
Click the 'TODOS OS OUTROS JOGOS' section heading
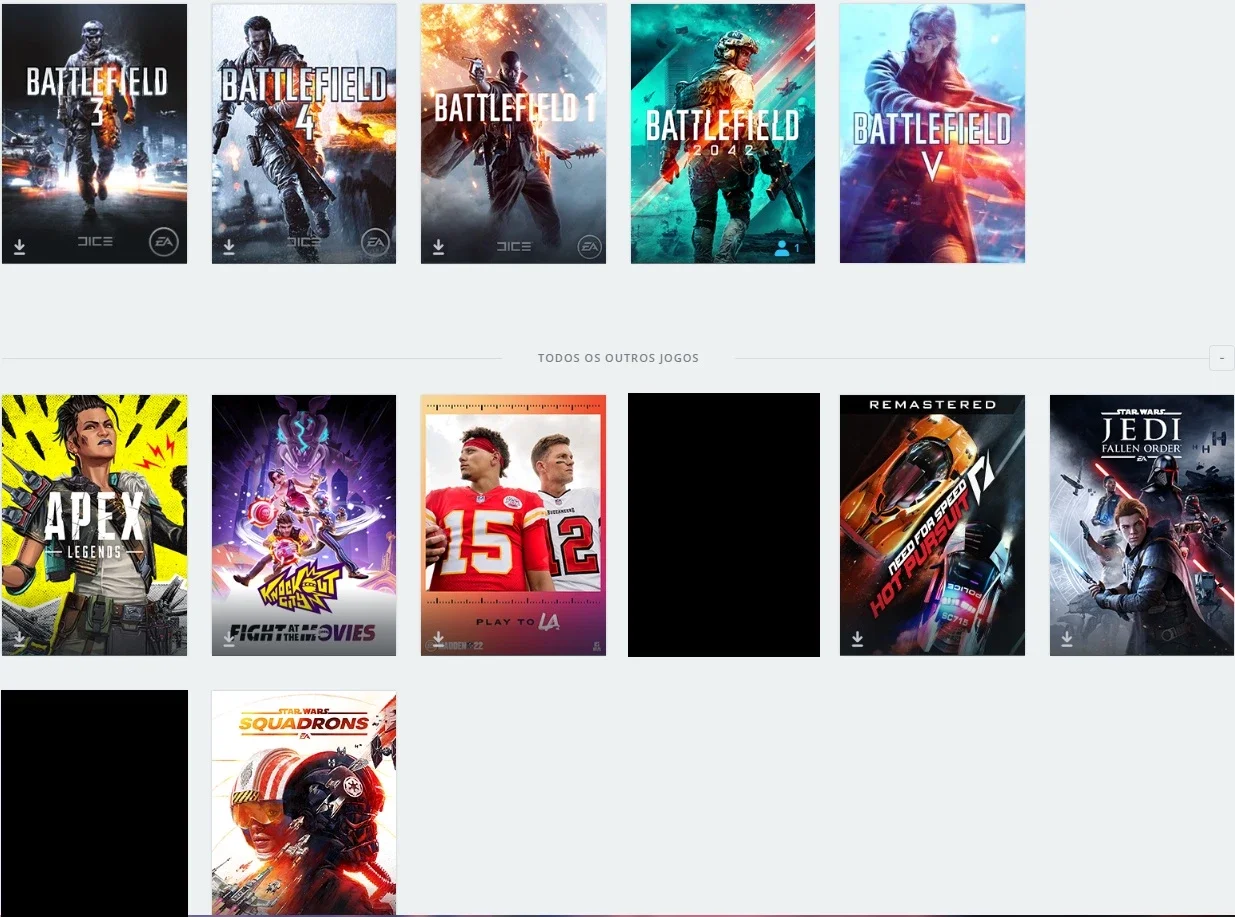(618, 358)
